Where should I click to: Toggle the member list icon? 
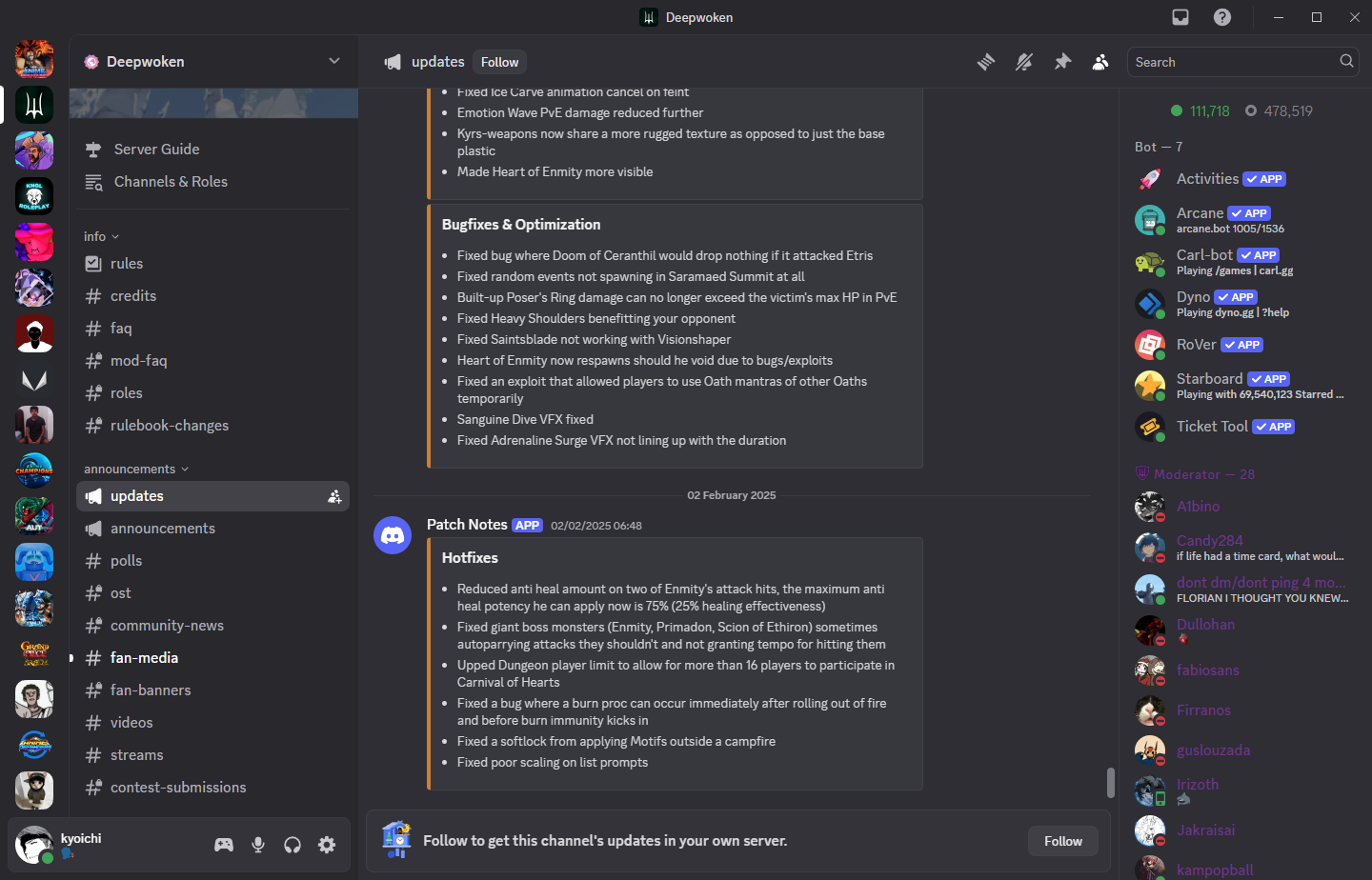pyautogui.click(x=1100, y=62)
